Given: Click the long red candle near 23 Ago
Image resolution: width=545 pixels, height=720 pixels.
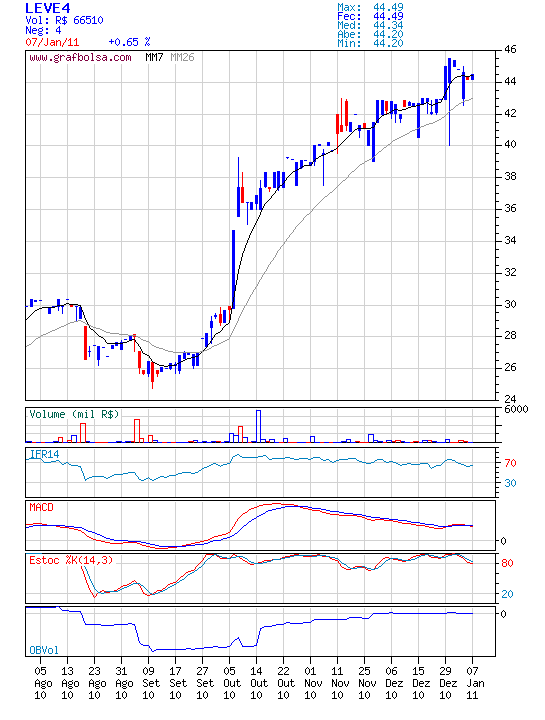Looking at the screenshot, I should [85, 343].
